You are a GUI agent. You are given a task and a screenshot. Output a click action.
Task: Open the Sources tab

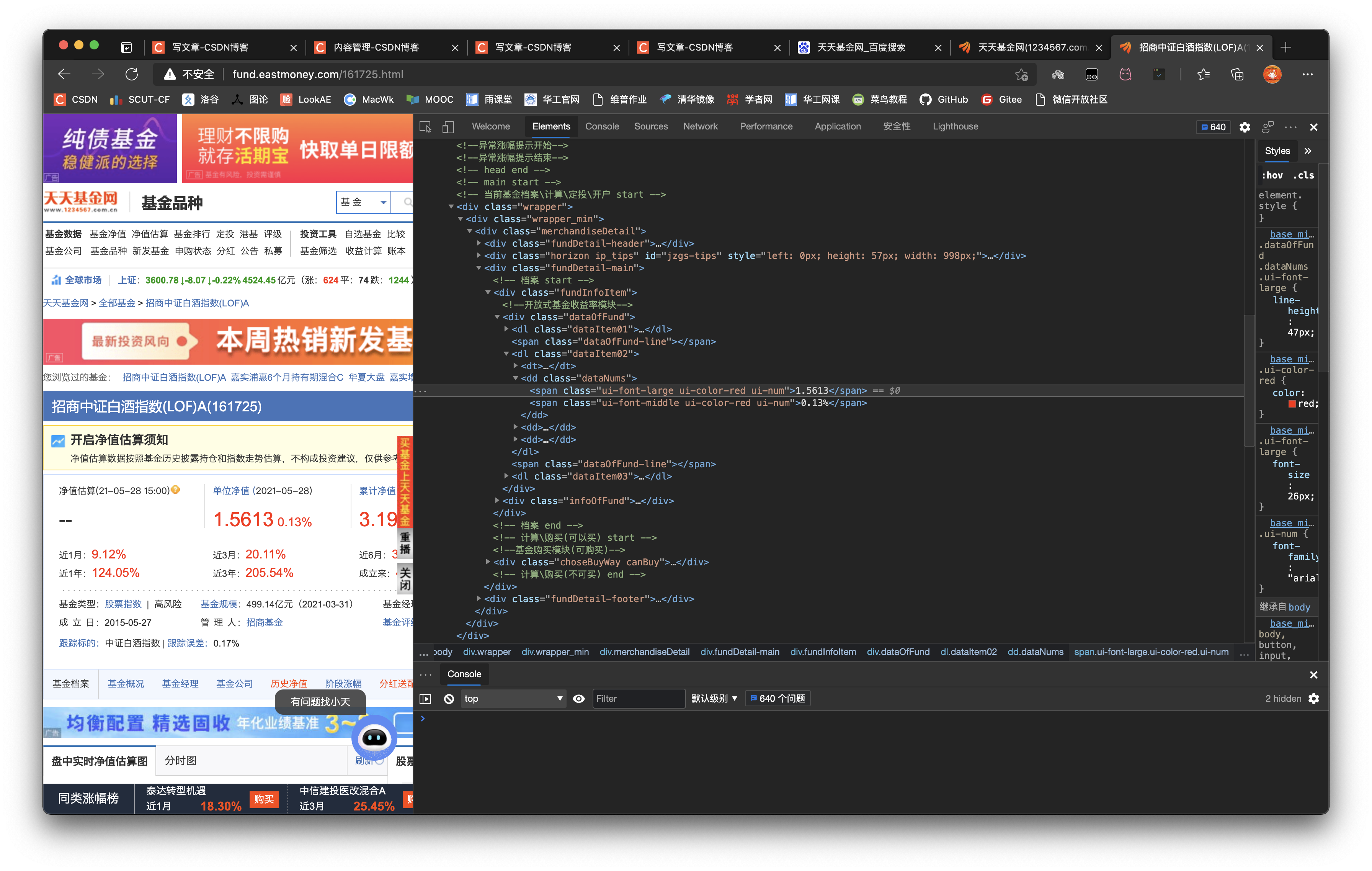click(x=651, y=126)
